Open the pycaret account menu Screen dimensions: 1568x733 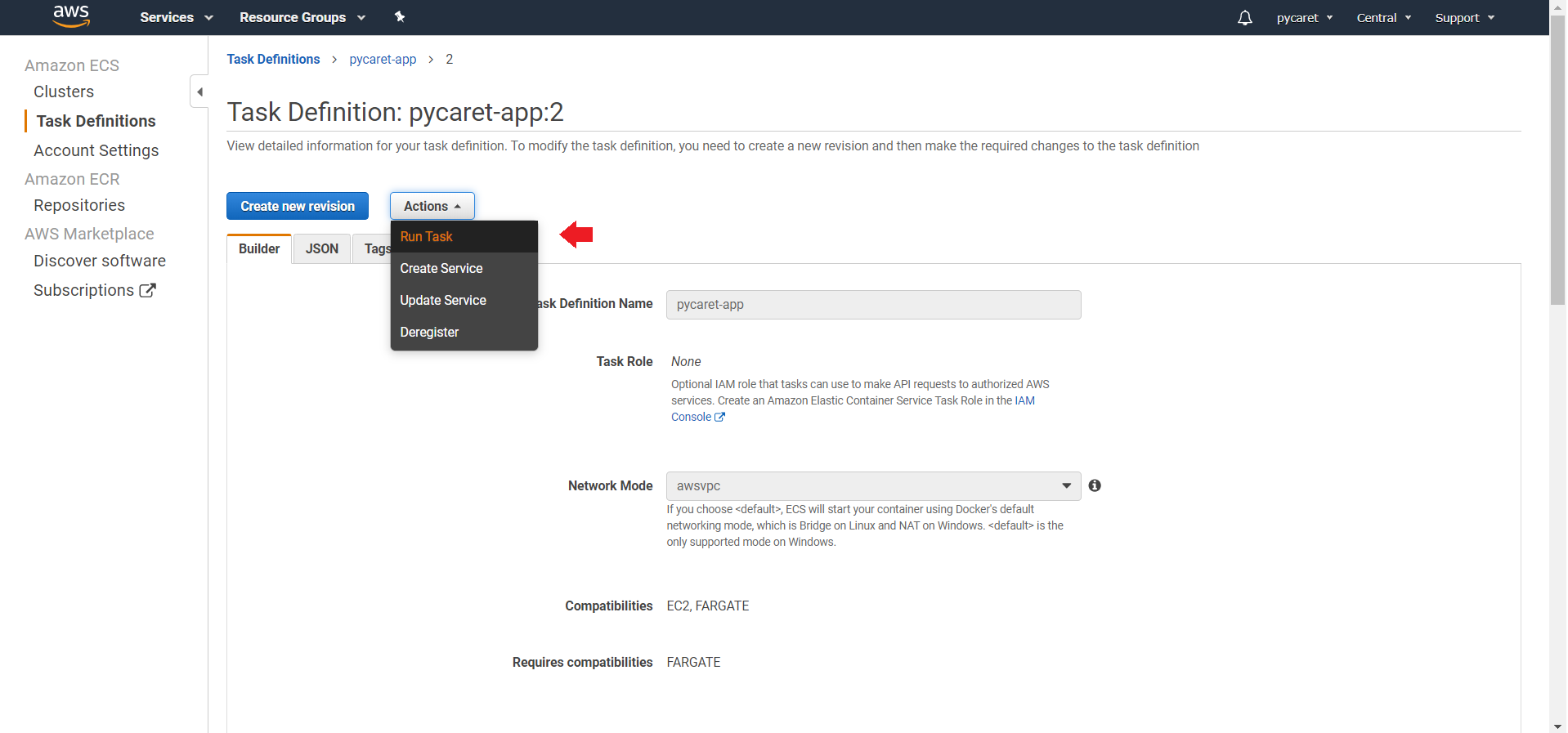click(1304, 18)
